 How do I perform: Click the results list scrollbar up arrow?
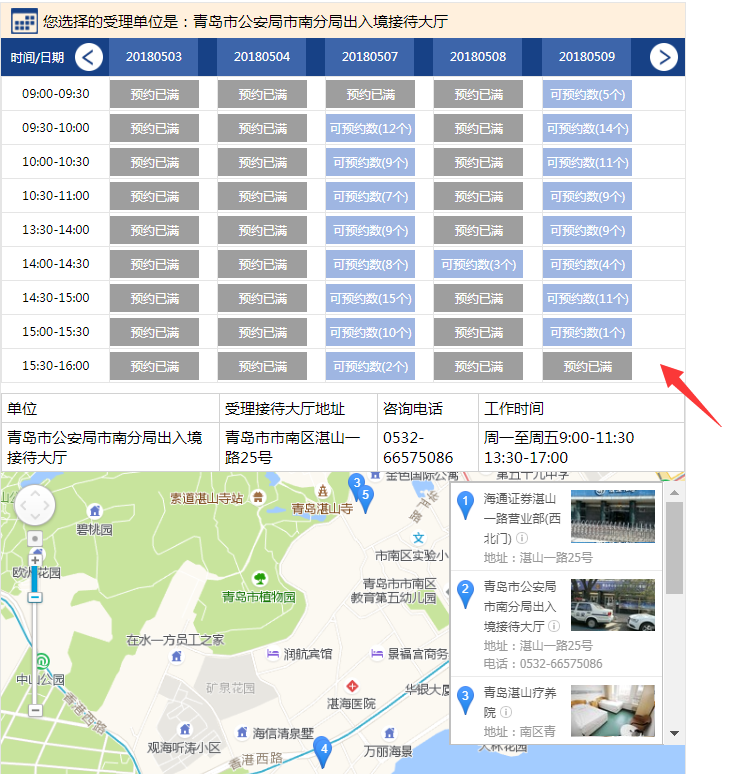coord(674,493)
